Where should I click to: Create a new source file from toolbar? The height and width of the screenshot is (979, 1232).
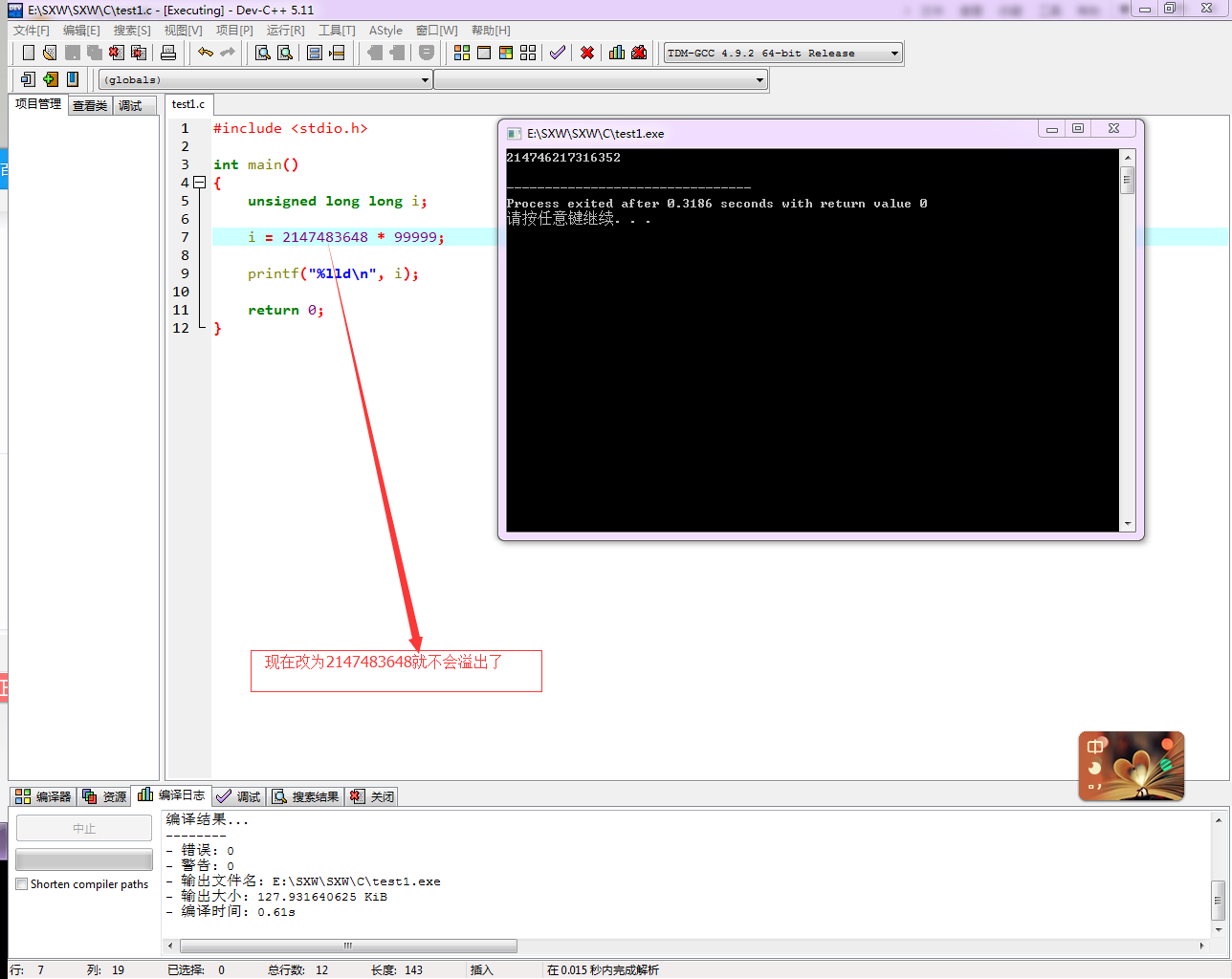[x=29, y=53]
